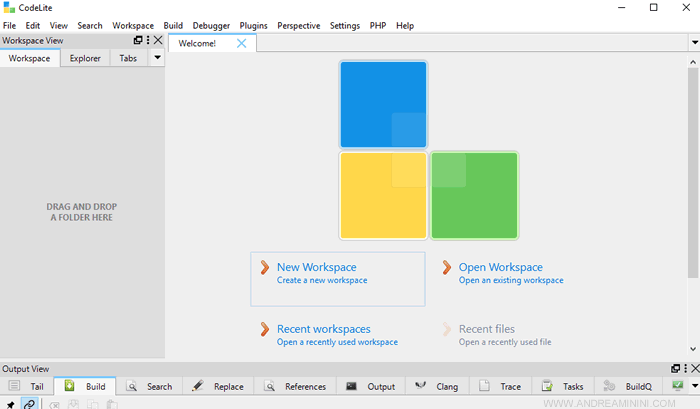Screen dimensions: 700x409
Task: Open the Plugins menu
Action: [253, 25]
